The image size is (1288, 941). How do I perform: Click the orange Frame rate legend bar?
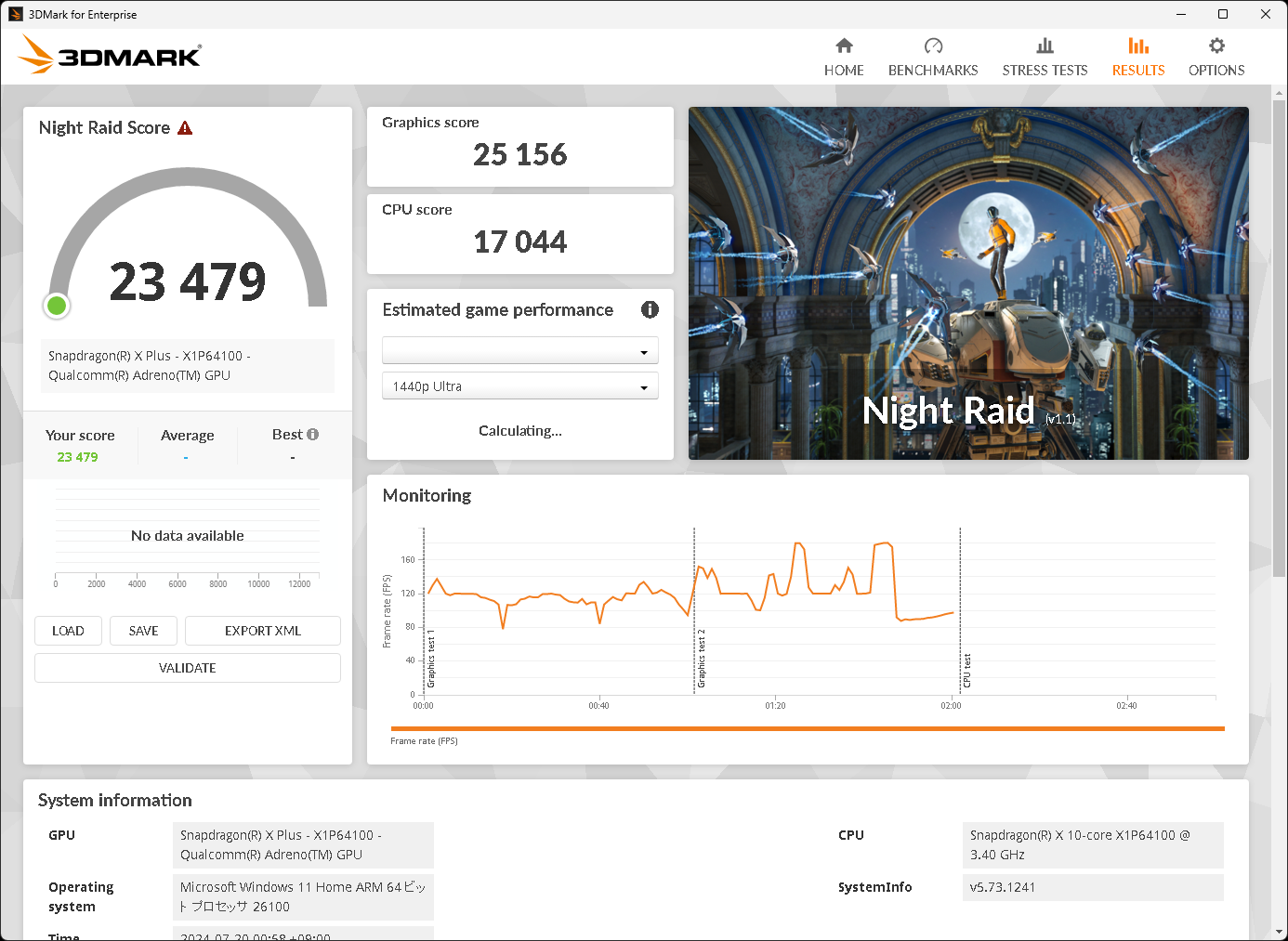808,729
